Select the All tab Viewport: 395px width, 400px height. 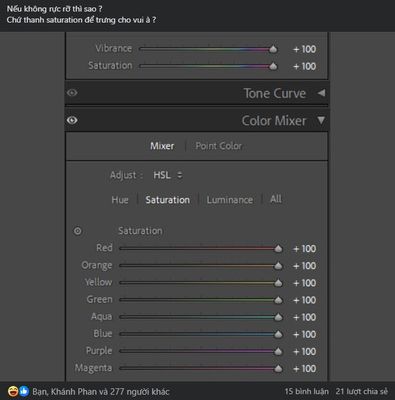[x=276, y=199]
